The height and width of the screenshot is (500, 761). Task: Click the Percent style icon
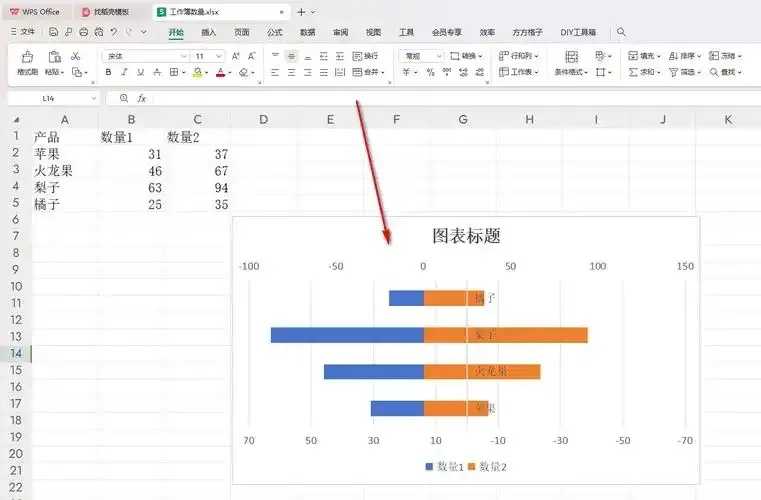pyautogui.click(x=430, y=72)
